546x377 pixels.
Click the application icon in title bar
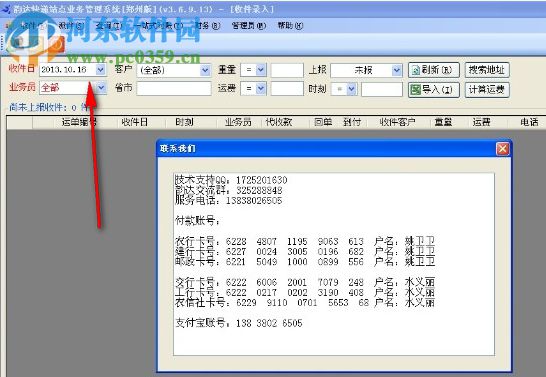tap(6, 9)
